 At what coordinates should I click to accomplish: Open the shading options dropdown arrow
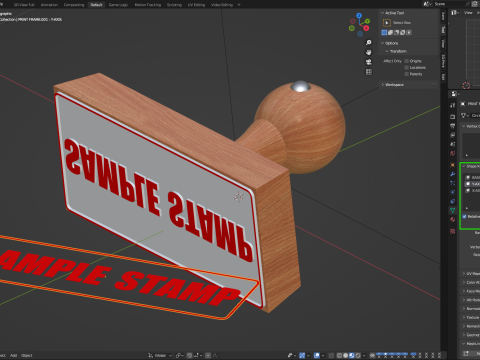pos(364,355)
